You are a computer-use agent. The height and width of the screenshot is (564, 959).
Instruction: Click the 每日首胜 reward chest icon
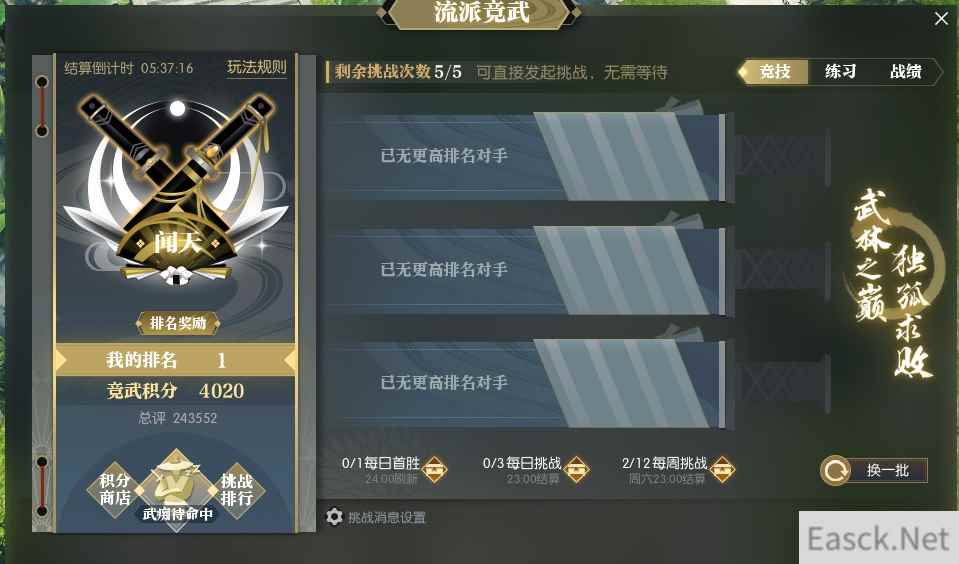(x=434, y=470)
